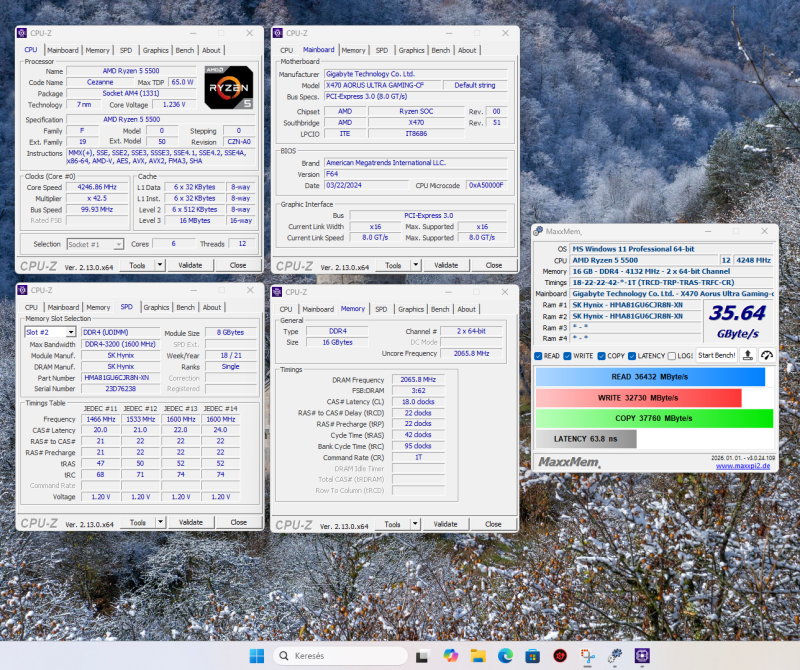Enable the LOG! checkbox in MaxxMem
Image resolution: width=800 pixels, height=670 pixels.
point(672,356)
